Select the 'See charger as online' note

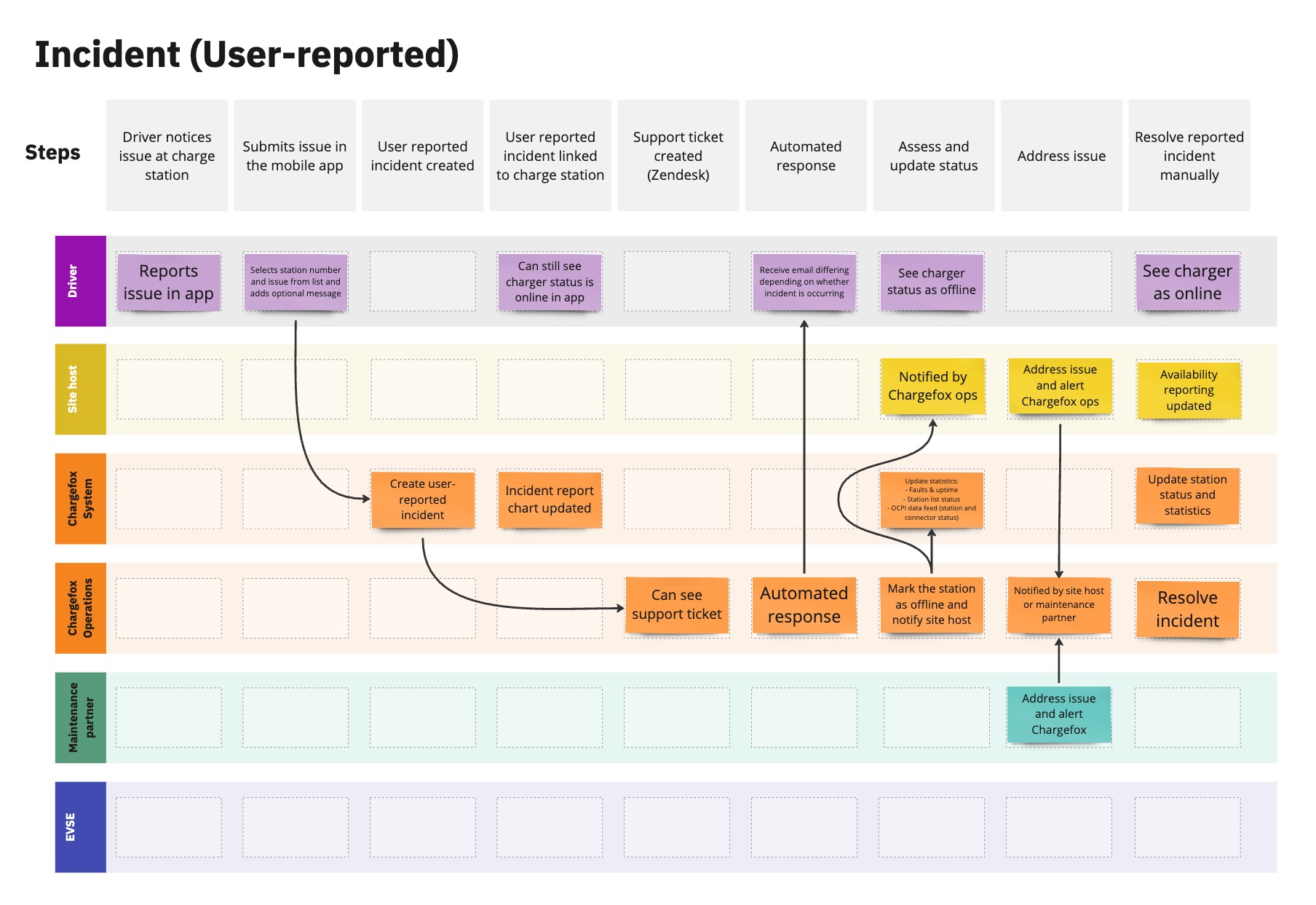click(x=1187, y=282)
